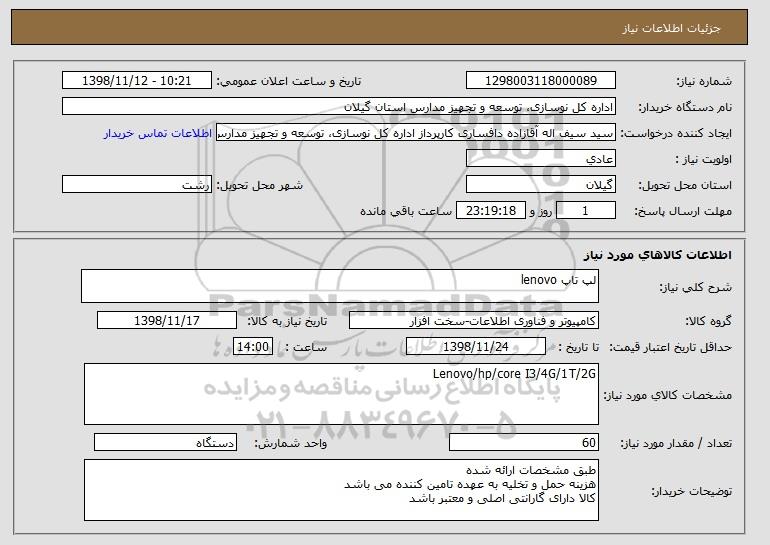770x545 pixels.
Task: Open the buyer contact information link
Action: tap(158, 133)
